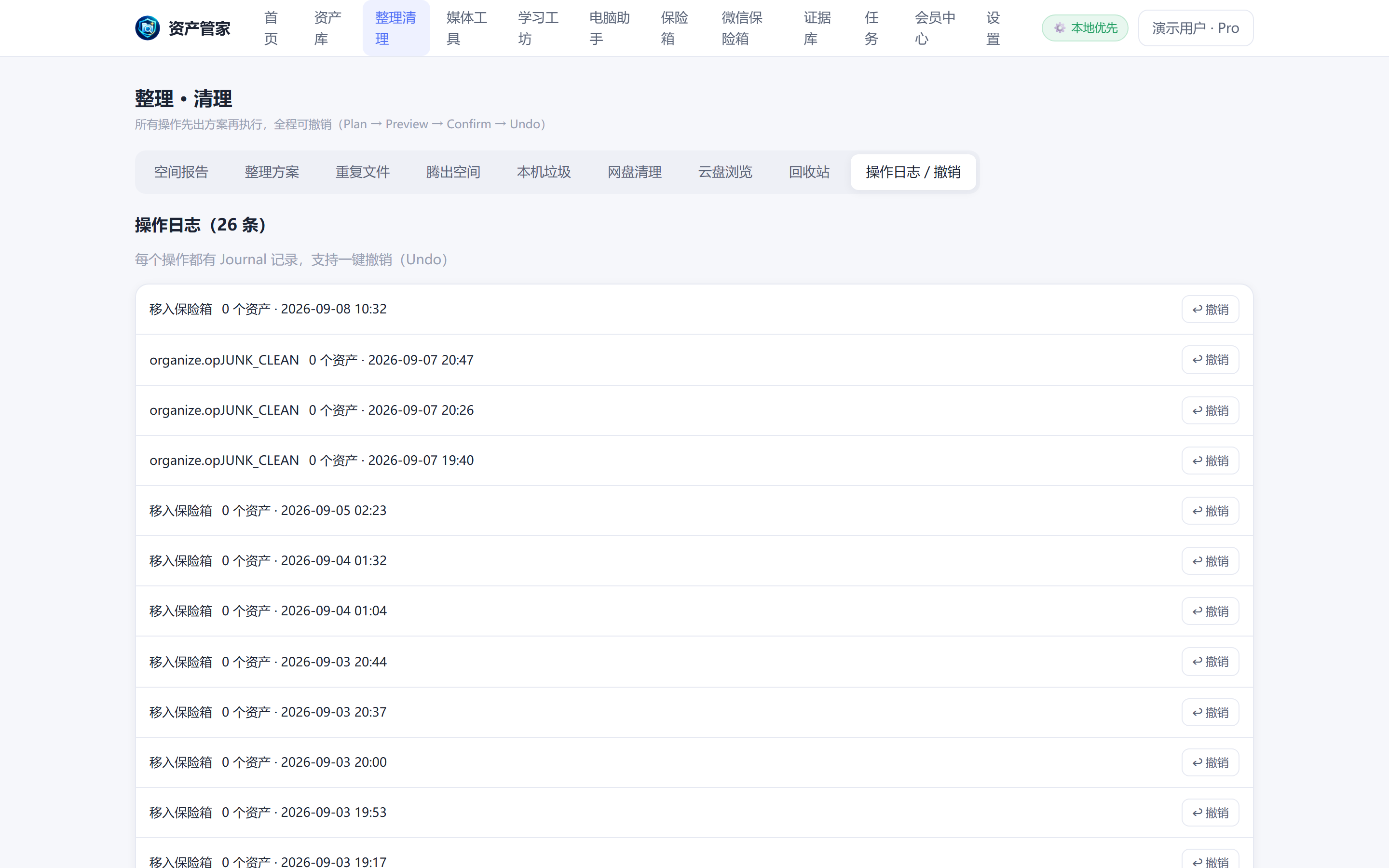Click log text 移入保险箱 · 2026-09-03 20:44
This screenshot has width=1389, height=868.
[268, 662]
